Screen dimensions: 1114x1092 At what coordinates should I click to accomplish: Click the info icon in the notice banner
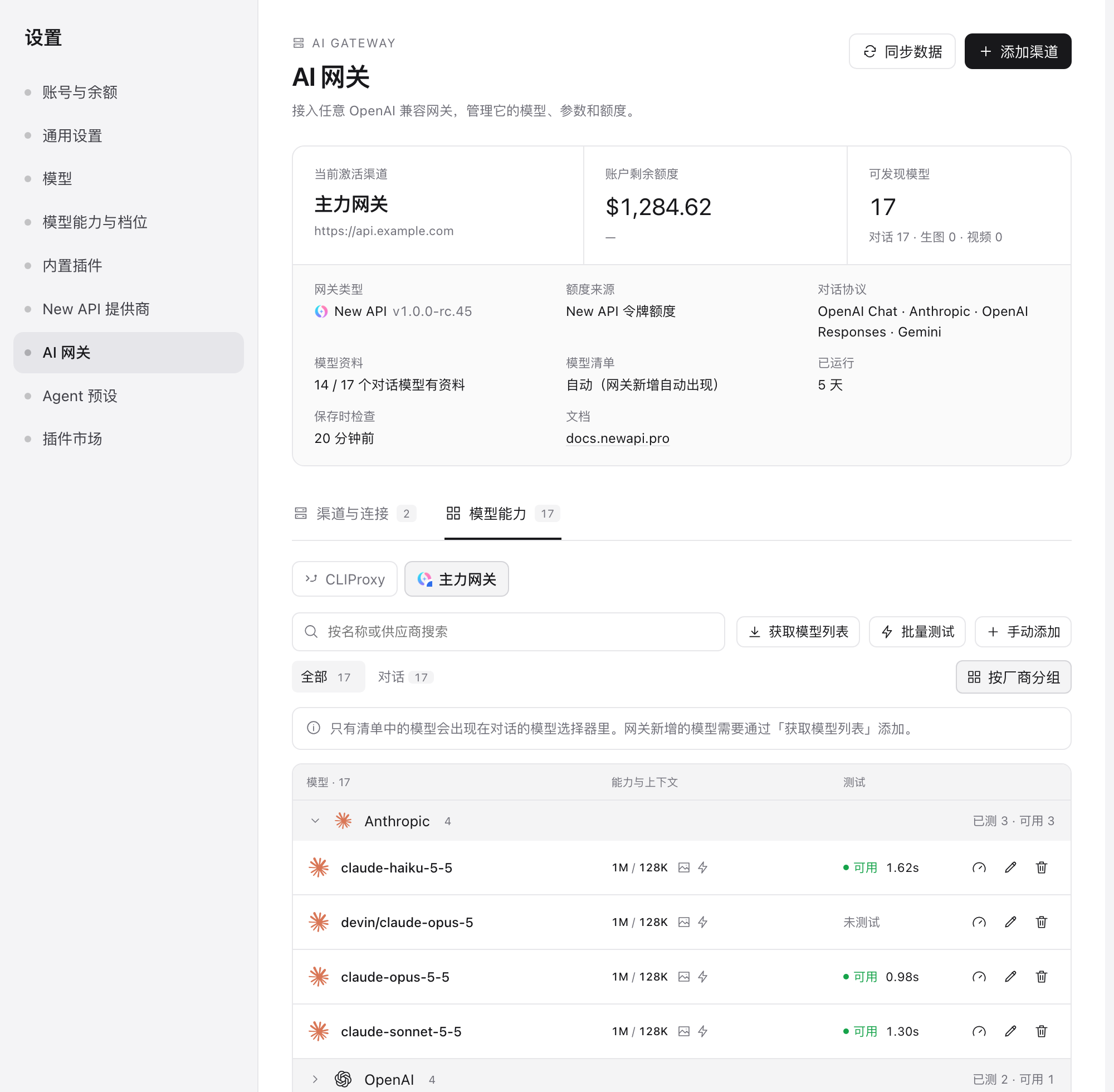pyautogui.click(x=313, y=728)
